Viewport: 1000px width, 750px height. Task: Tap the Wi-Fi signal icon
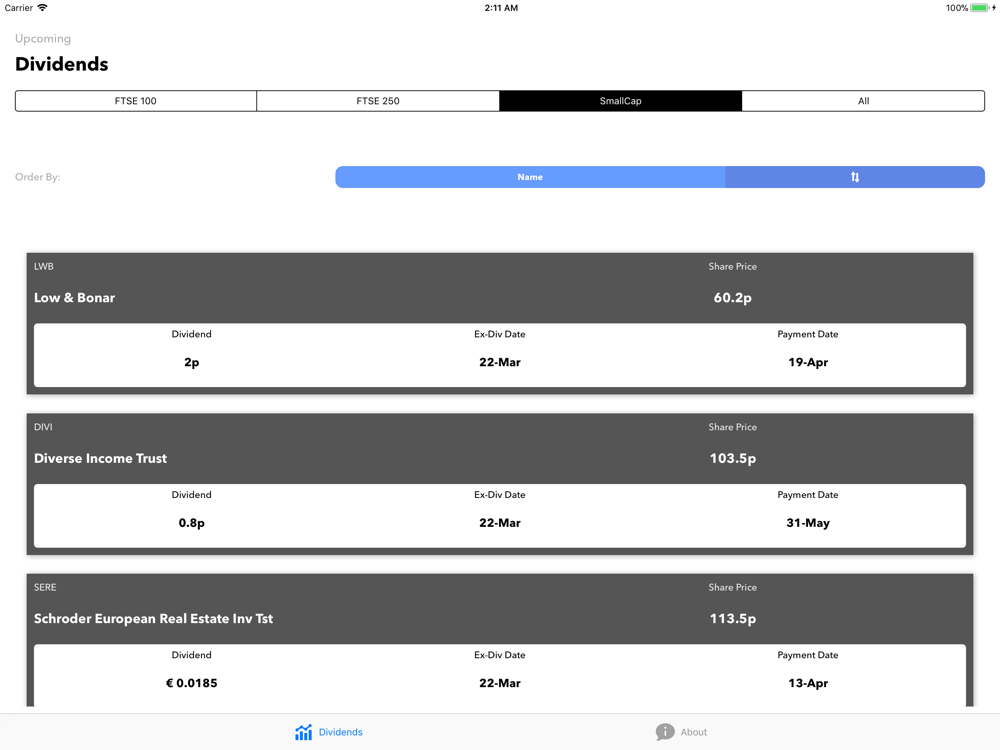pyautogui.click(x=42, y=8)
